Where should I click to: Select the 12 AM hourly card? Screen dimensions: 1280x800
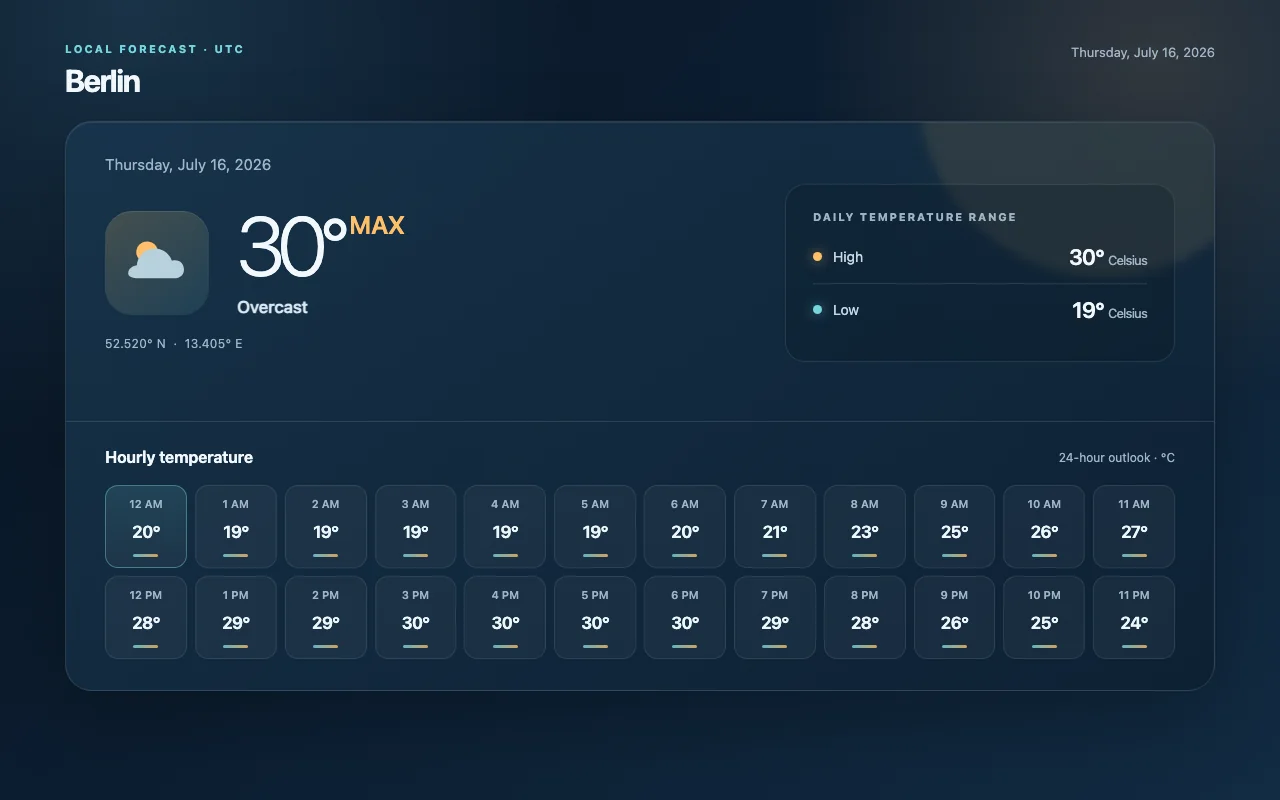pos(146,526)
